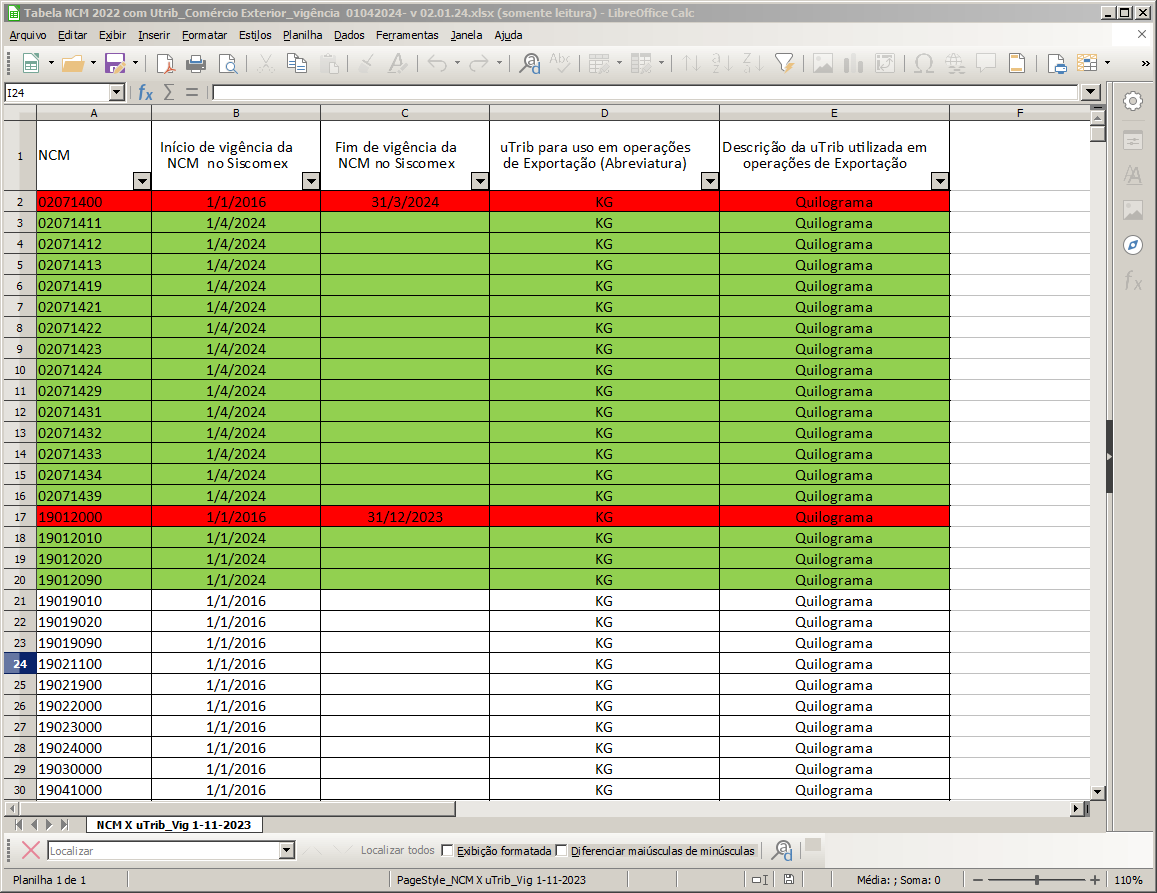Select cell containing 31/3/2024
The width and height of the screenshot is (1157, 893).
404,201
